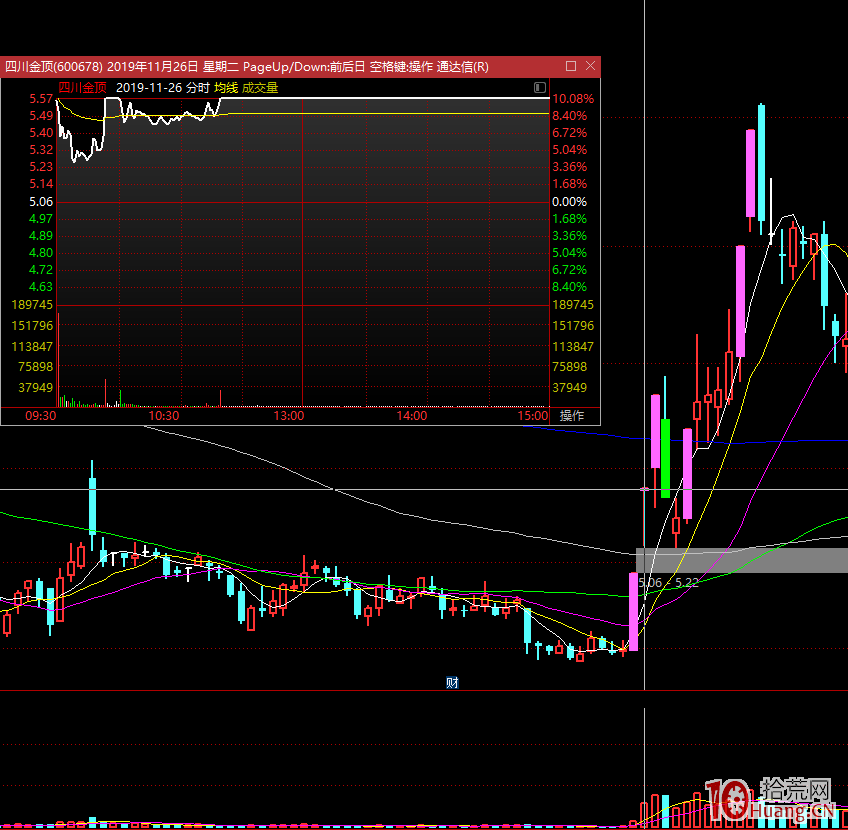Toggle the side panel icon in popup header
The image size is (848, 830).
coord(539,88)
